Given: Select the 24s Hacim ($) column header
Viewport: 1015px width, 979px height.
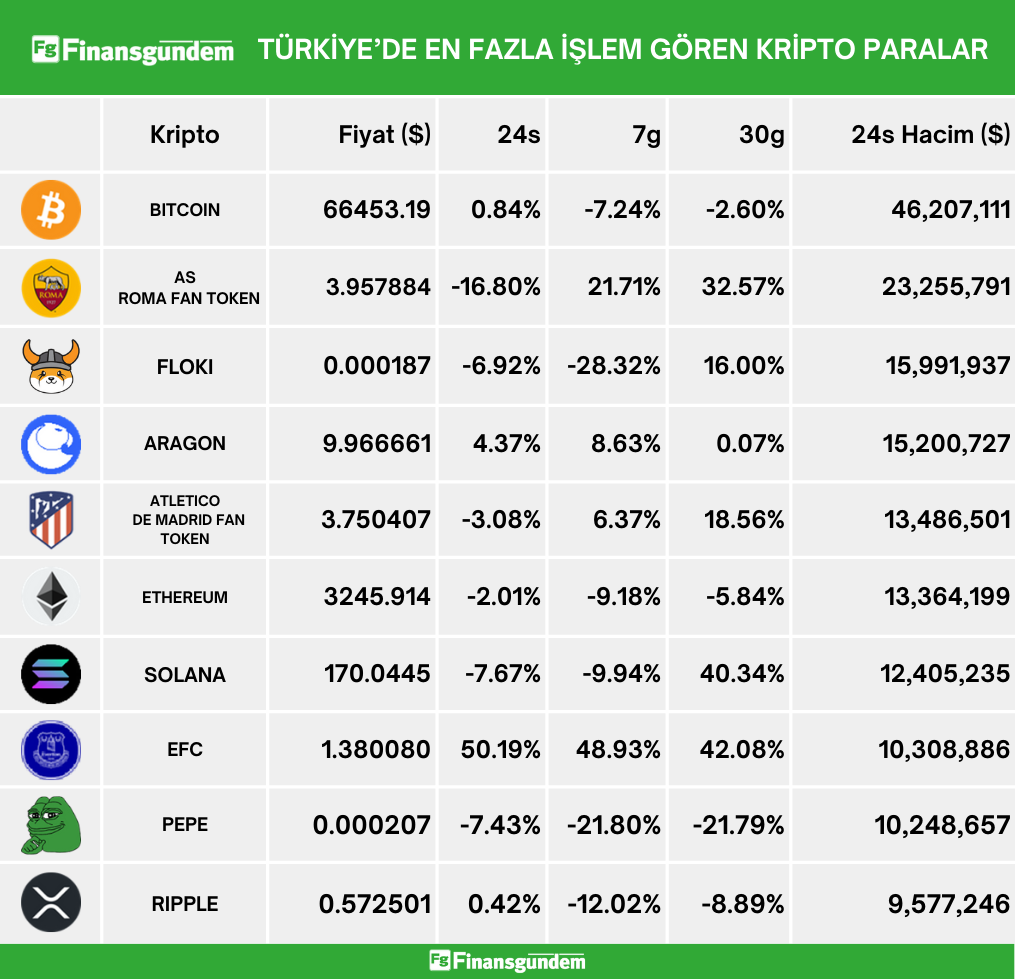Looking at the screenshot, I should pyautogui.click(x=930, y=134).
